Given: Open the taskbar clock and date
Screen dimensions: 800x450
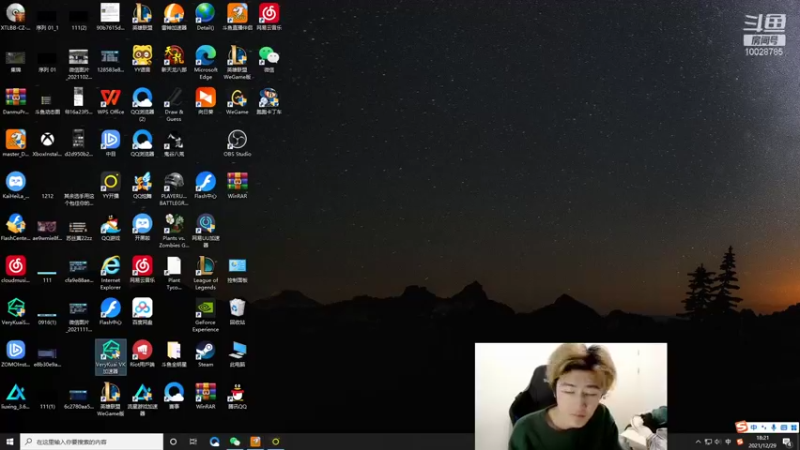Looking at the screenshot, I should click(762, 442).
